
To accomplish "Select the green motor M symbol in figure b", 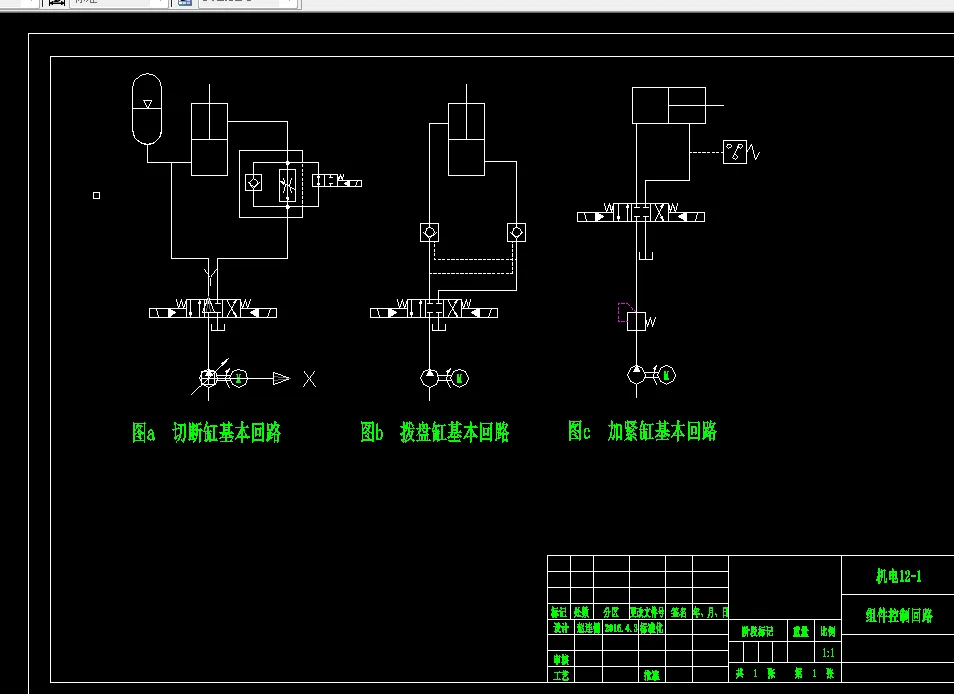I will 459,378.
